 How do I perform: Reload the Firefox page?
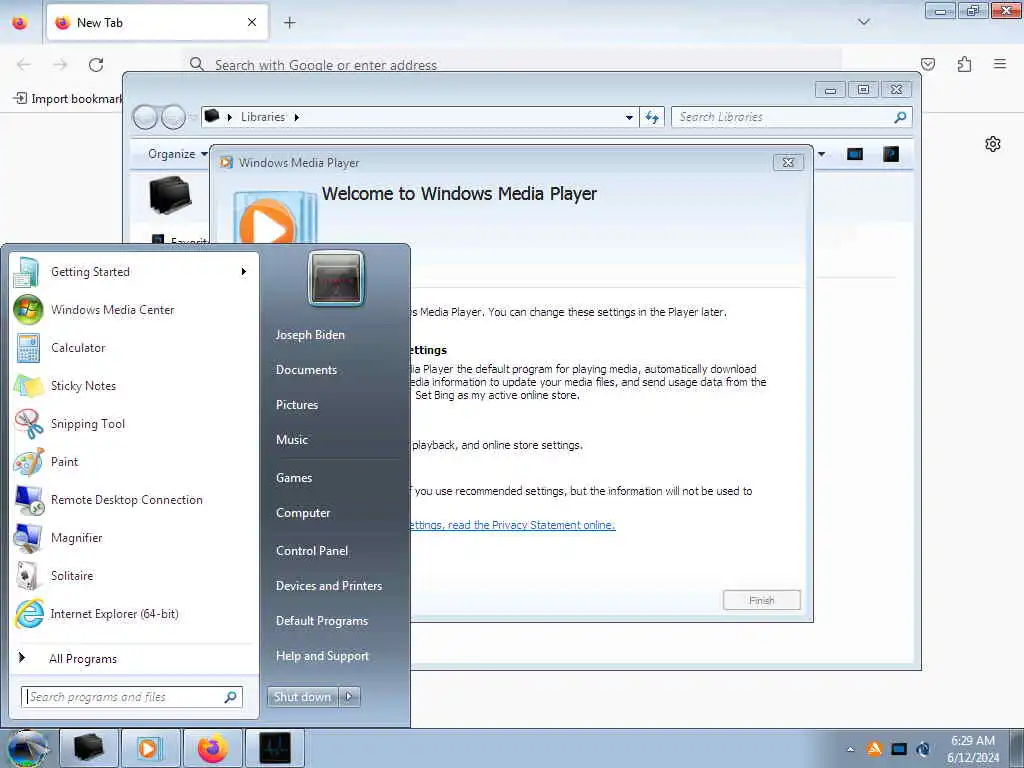[96, 65]
